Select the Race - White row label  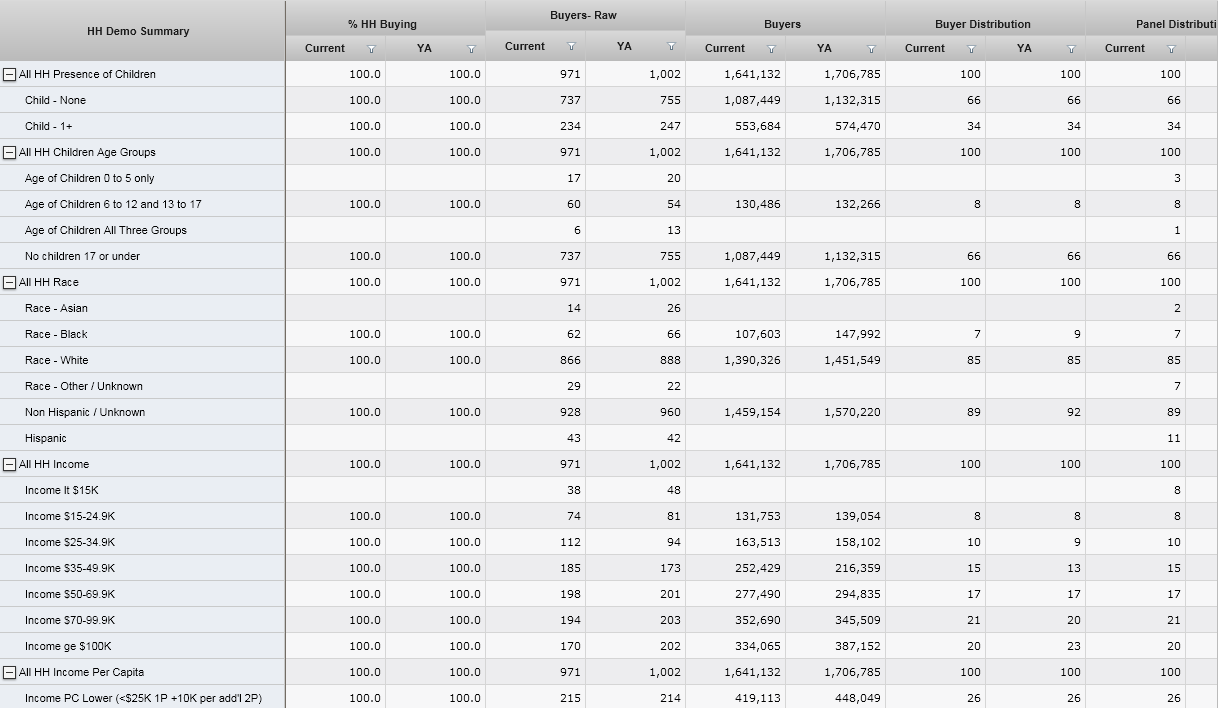(x=56, y=360)
